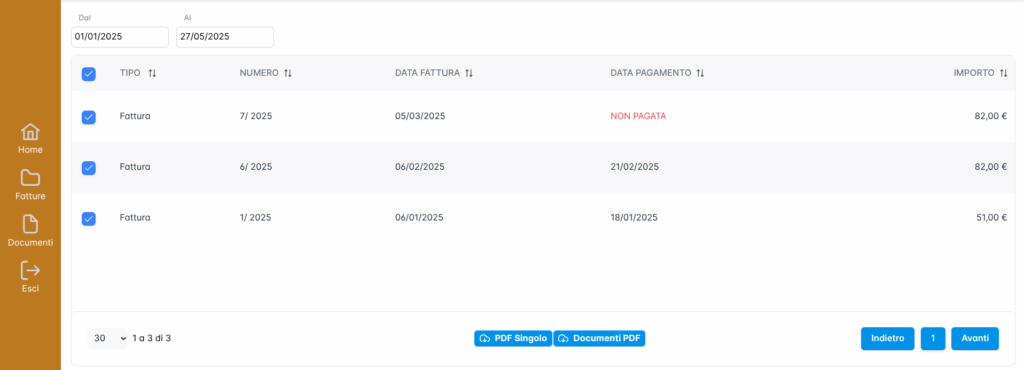This screenshot has height=370, width=1024.
Task: Open the Documenti page icon
Action: pos(30,224)
